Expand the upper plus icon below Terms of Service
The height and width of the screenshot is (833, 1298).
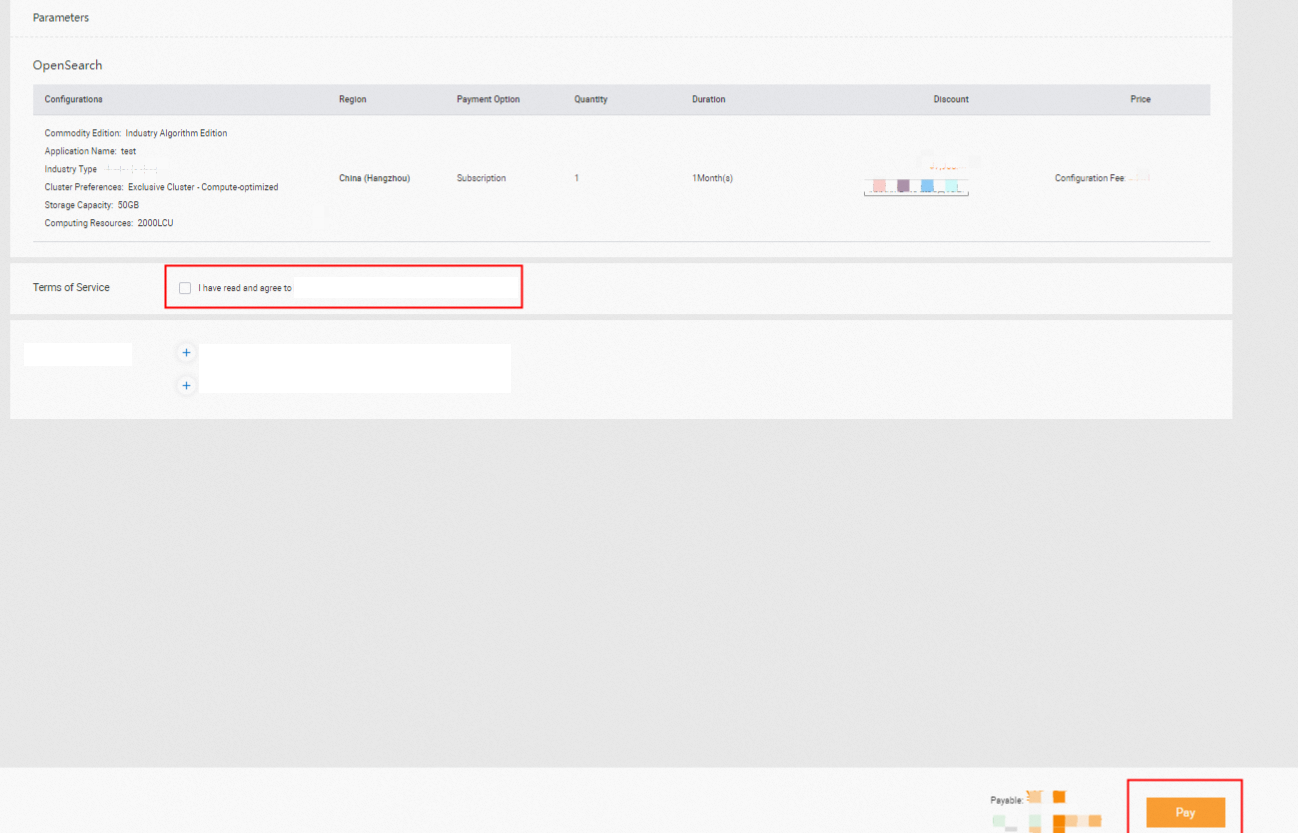186,352
